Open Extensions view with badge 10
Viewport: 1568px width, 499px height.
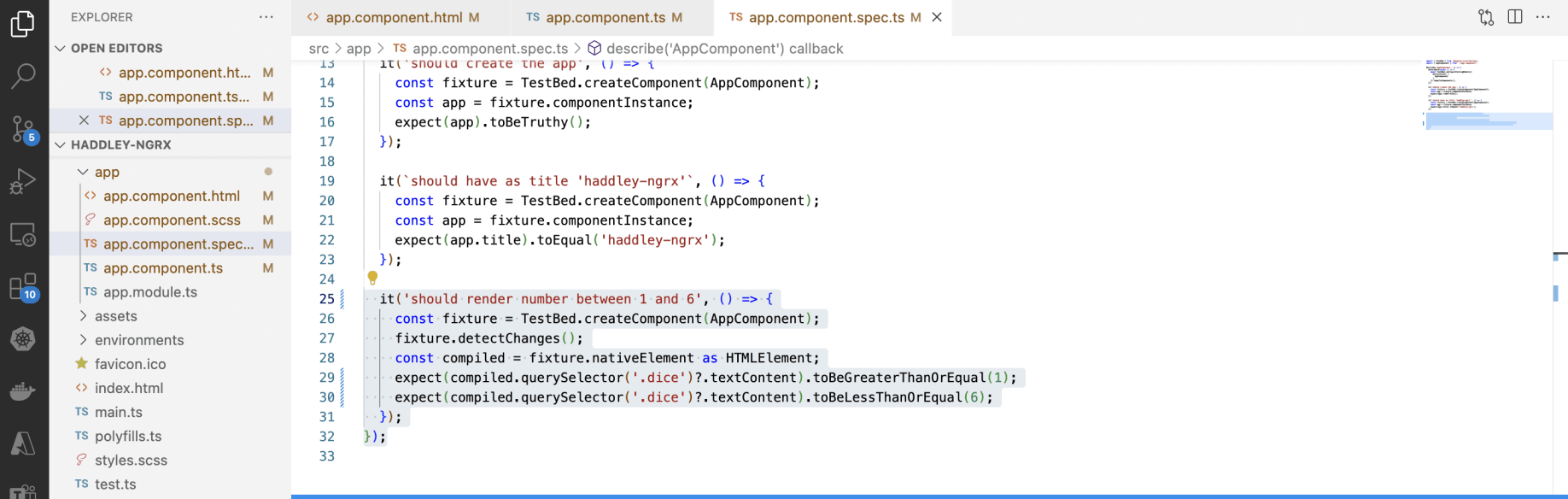23,287
